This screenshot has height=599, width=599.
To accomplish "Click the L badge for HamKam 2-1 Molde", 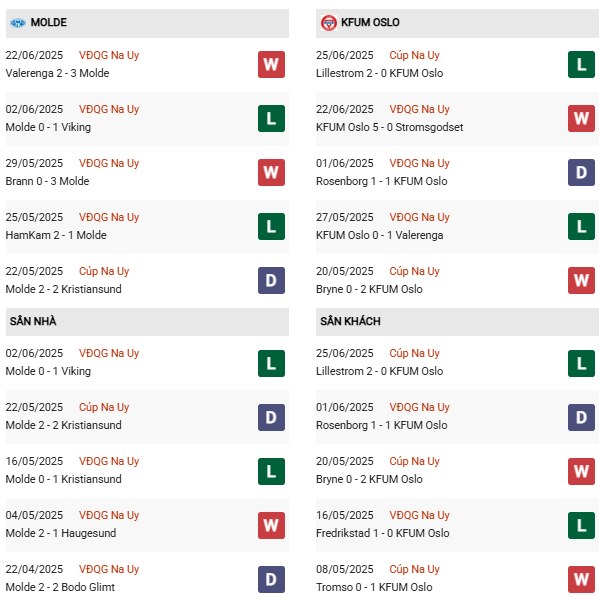I will coord(271,226).
